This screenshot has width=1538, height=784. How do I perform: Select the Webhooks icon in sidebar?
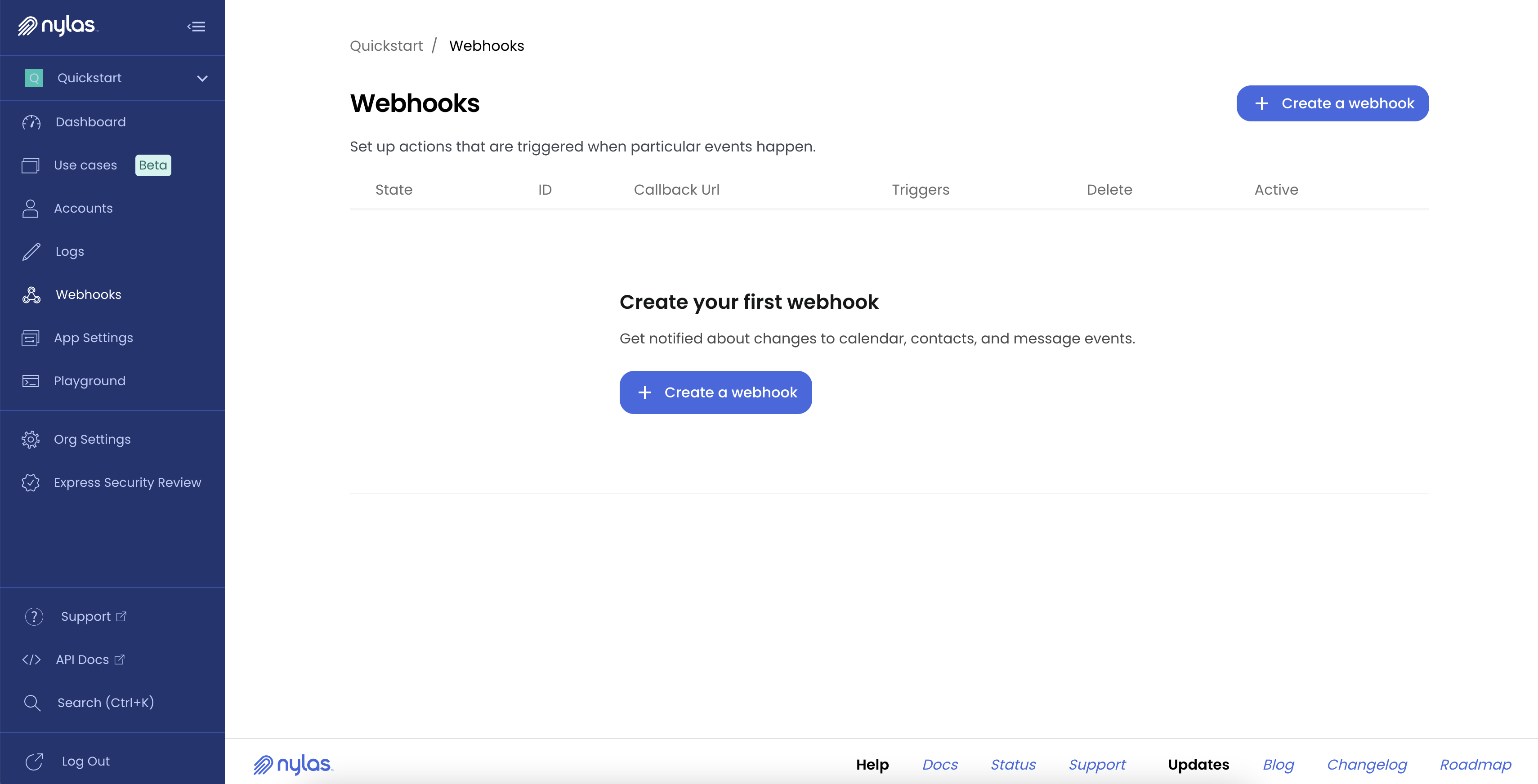pos(31,294)
